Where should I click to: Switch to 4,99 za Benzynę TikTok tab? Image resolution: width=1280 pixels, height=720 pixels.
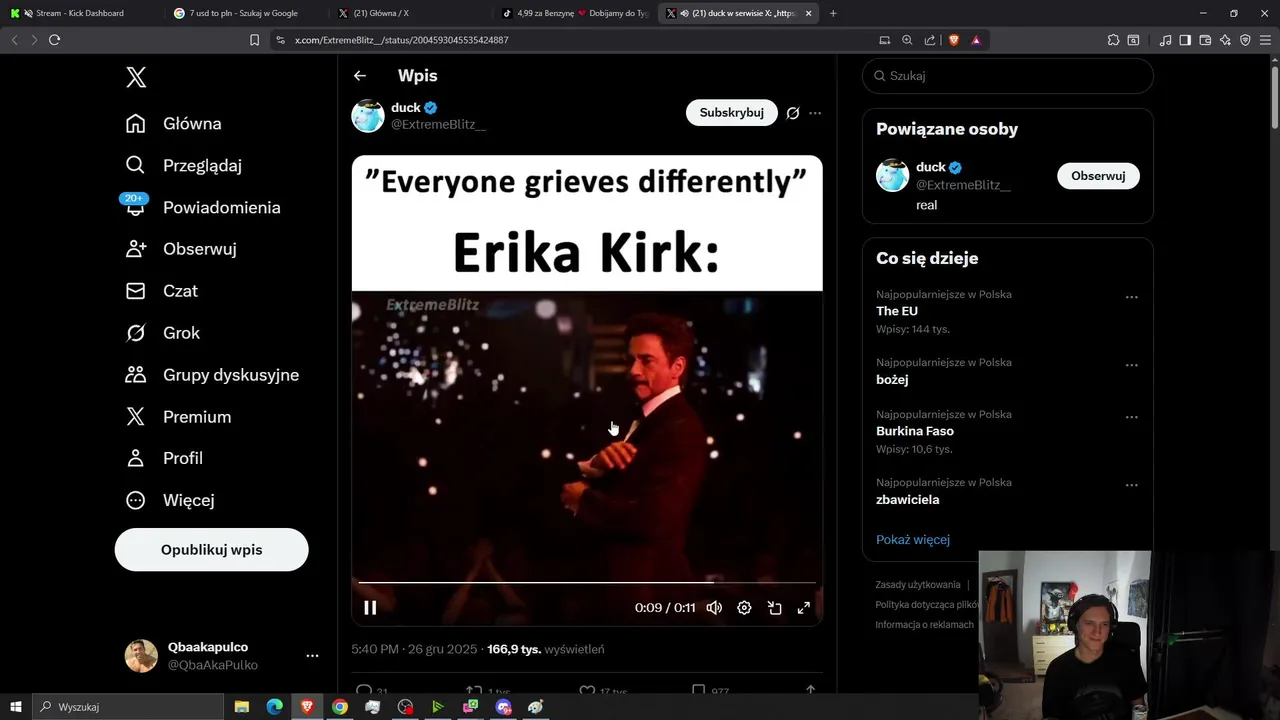[576, 13]
